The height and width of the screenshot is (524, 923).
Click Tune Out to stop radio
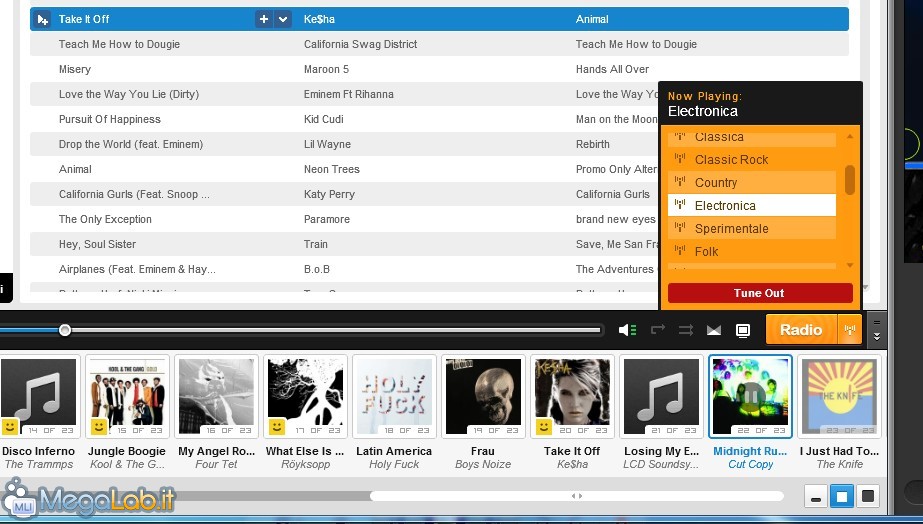click(x=760, y=293)
